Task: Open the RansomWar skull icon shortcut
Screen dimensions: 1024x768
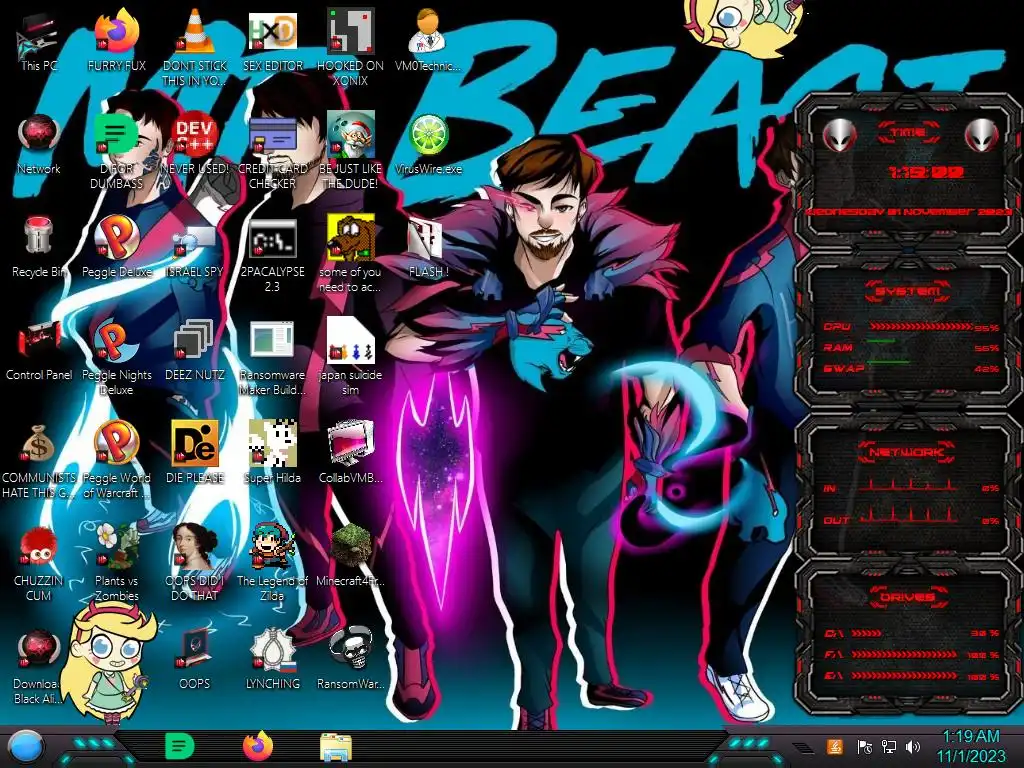Action: click(350, 660)
